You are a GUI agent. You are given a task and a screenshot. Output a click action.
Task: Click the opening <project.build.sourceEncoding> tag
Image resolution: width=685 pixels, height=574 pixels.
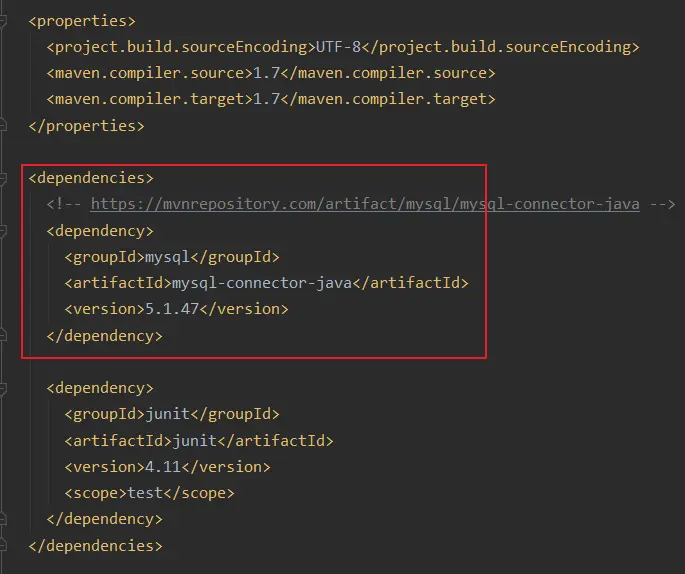pyautogui.click(x=181, y=47)
